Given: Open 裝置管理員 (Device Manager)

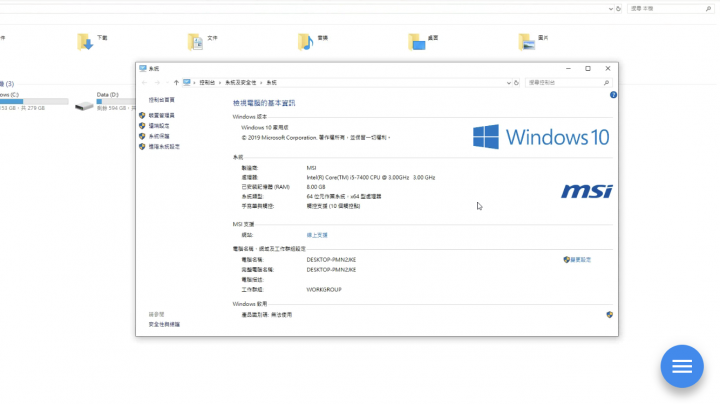Looking at the screenshot, I should (x=162, y=115).
